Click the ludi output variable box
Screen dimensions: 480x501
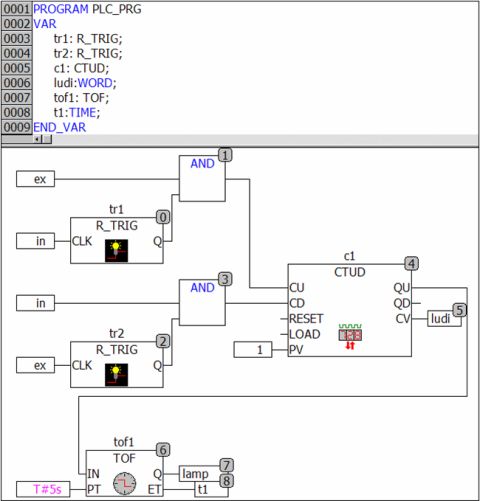tap(444, 319)
